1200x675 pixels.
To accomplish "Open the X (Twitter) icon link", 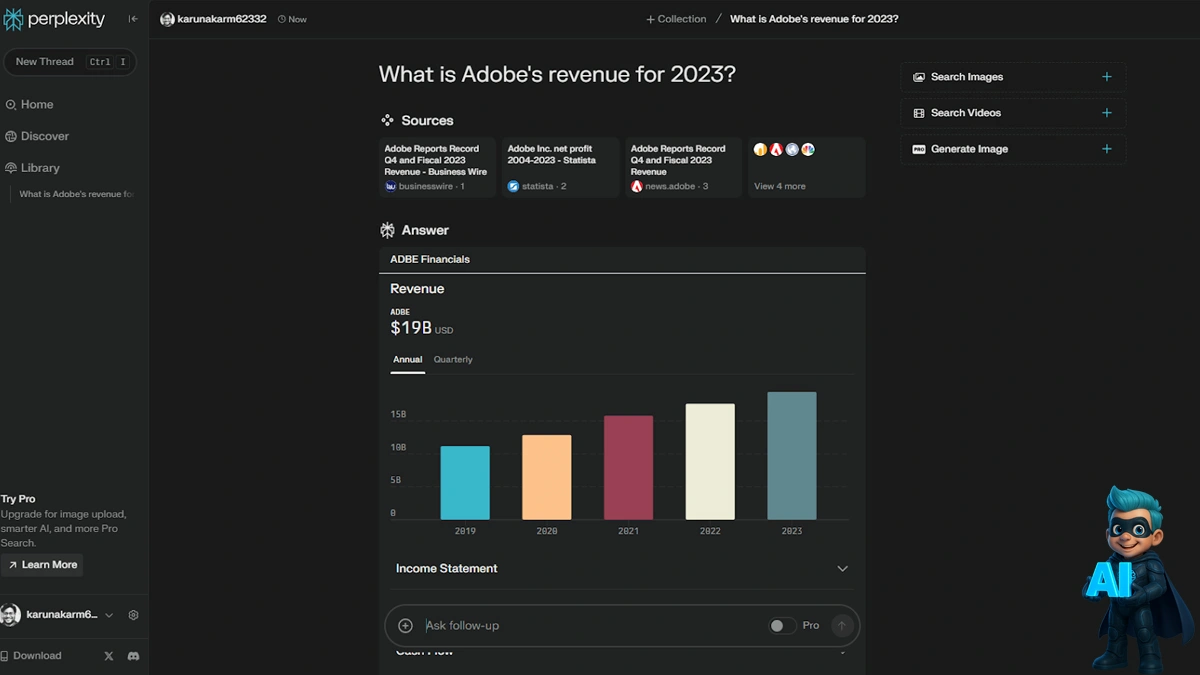I will coord(109,656).
